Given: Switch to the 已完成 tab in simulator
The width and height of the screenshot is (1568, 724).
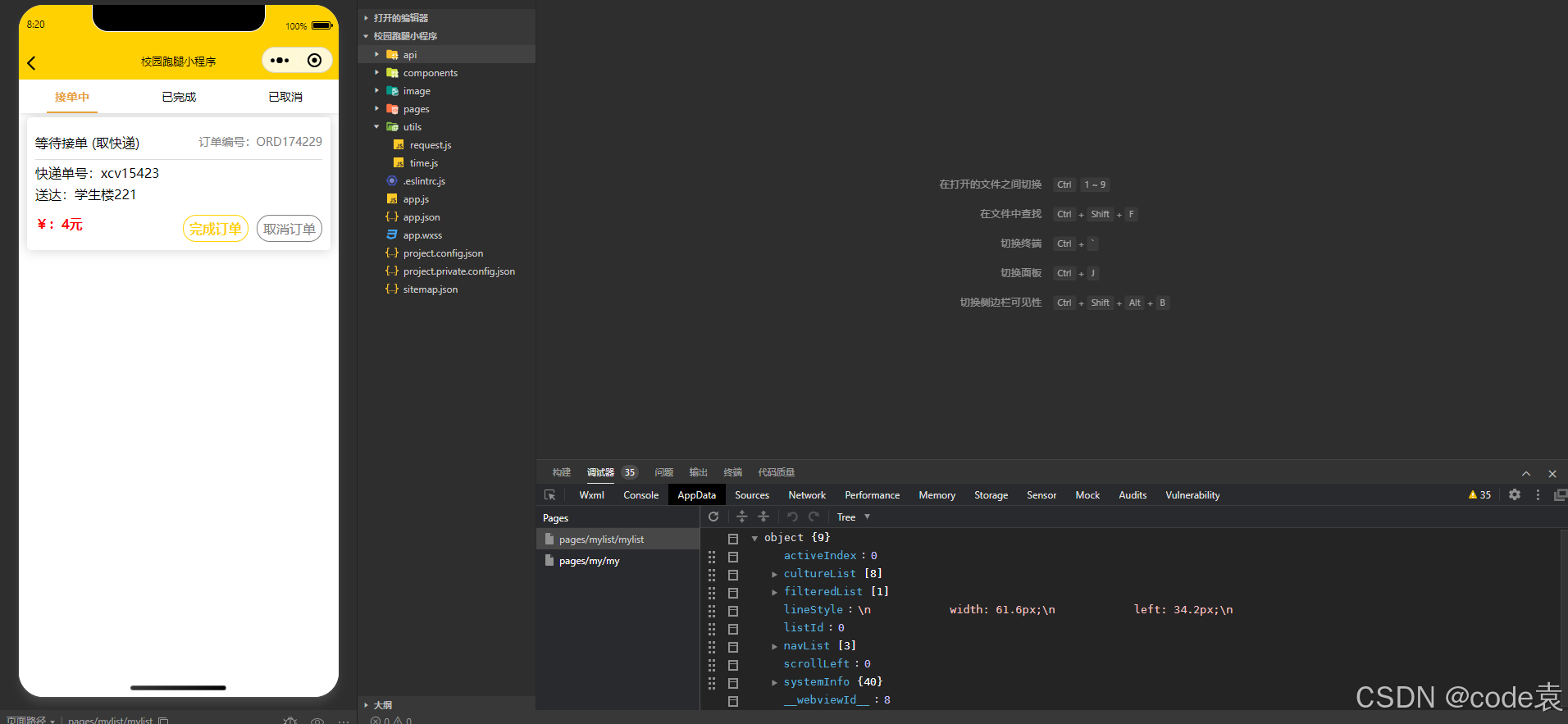Looking at the screenshot, I should [x=179, y=97].
